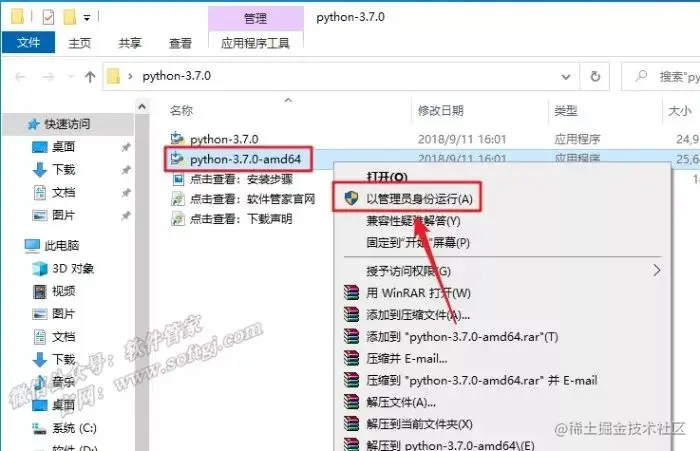This screenshot has width=700, height=451.
Task: Open the 文件 ribbon tab
Action: pyautogui.click(x=29, y=43)
